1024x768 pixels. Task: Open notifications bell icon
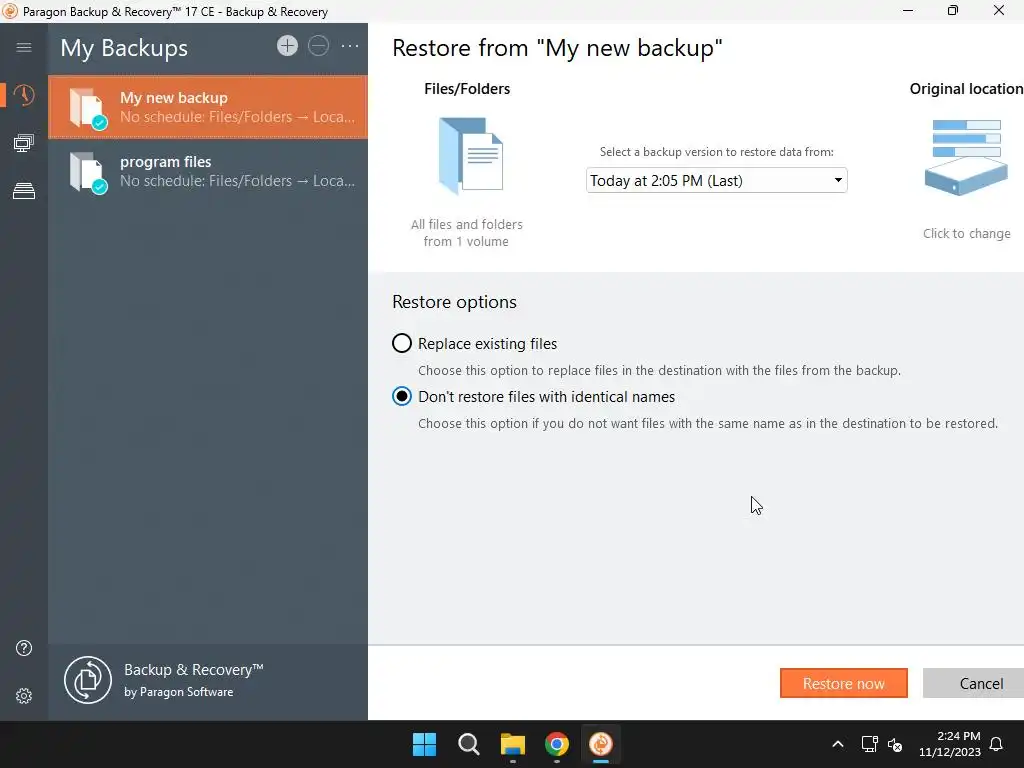[997, 744]
